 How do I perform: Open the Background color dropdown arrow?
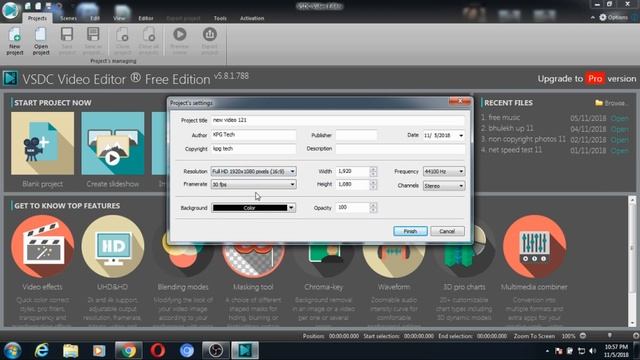[x=291, y=208]
